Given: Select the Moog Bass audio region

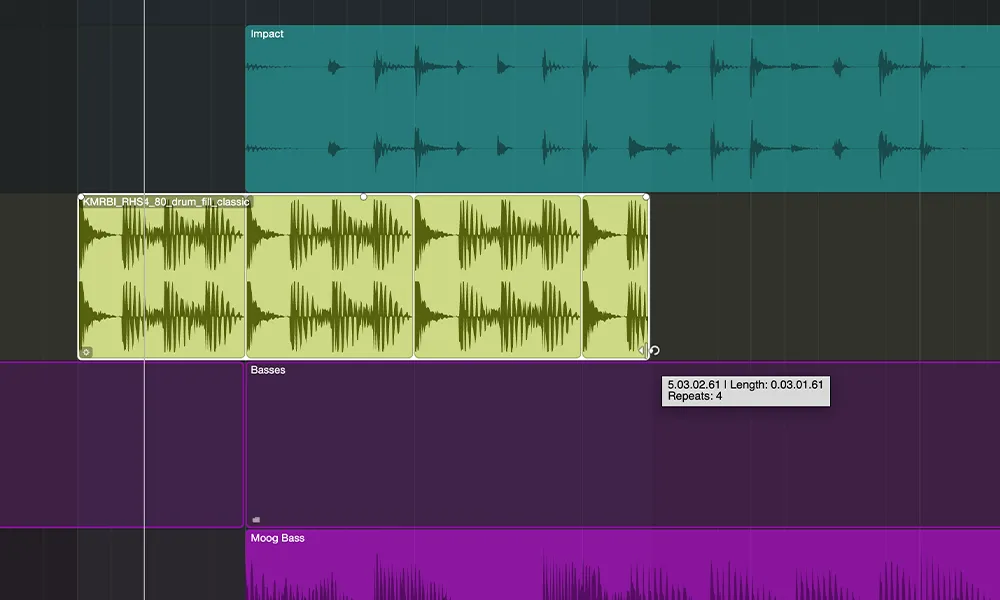Looking at the screenshot, I should tap(622, 565).
